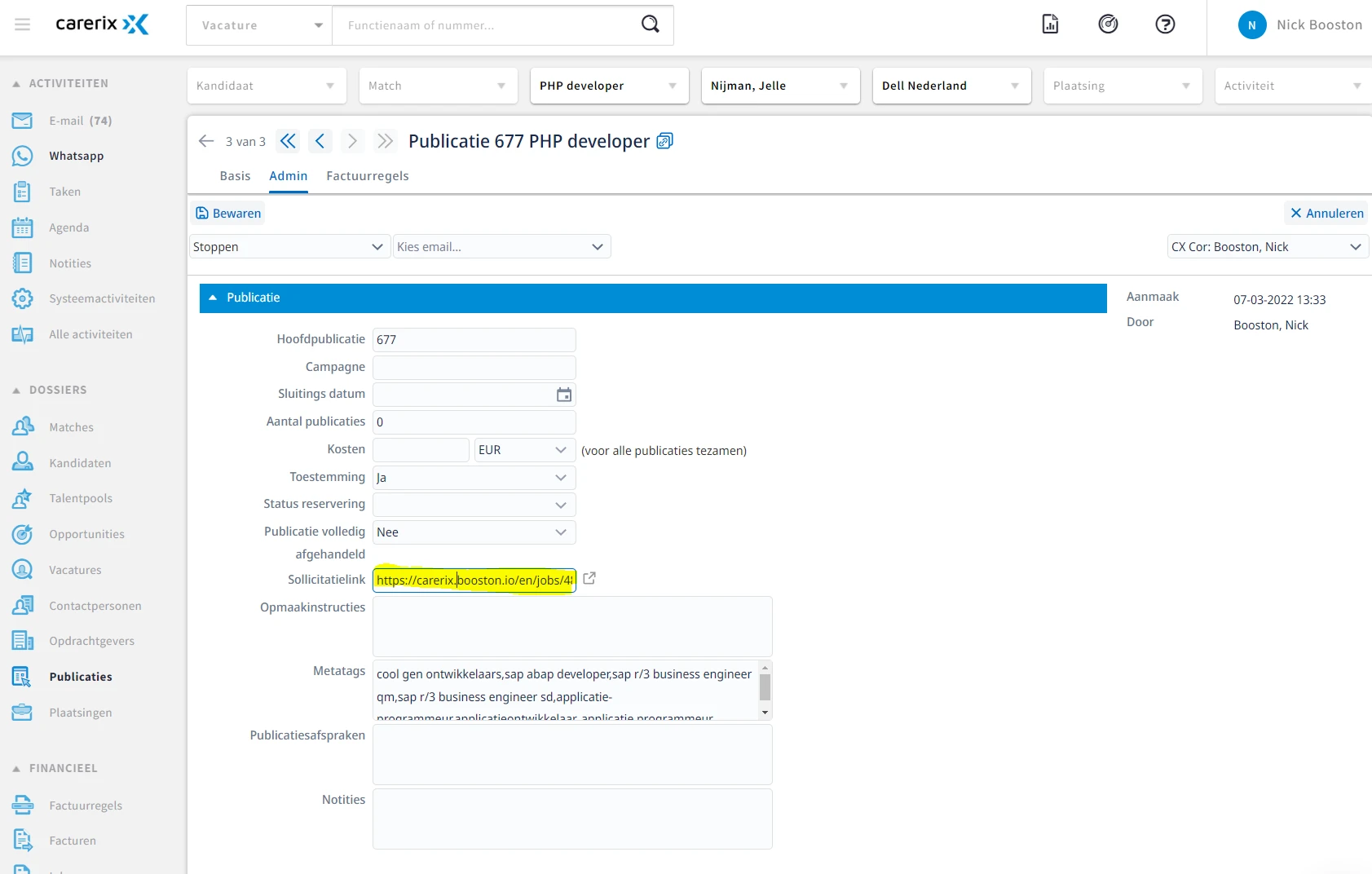
Task: Open the Sluitings datum calendar picker
Action: pyautogui.click(x=563, y=395)
